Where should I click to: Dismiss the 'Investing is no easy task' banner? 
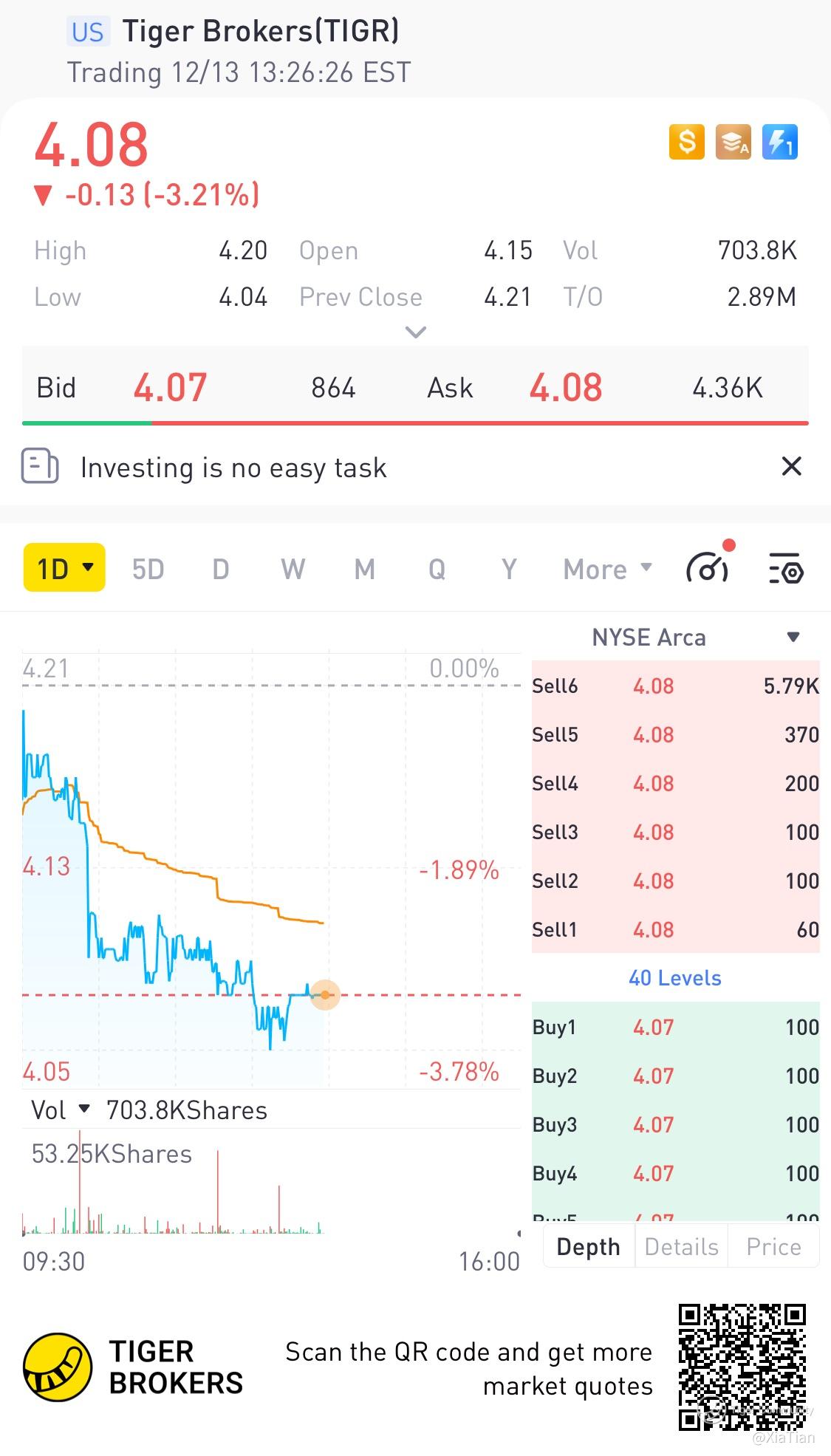(x=791, y=466)
